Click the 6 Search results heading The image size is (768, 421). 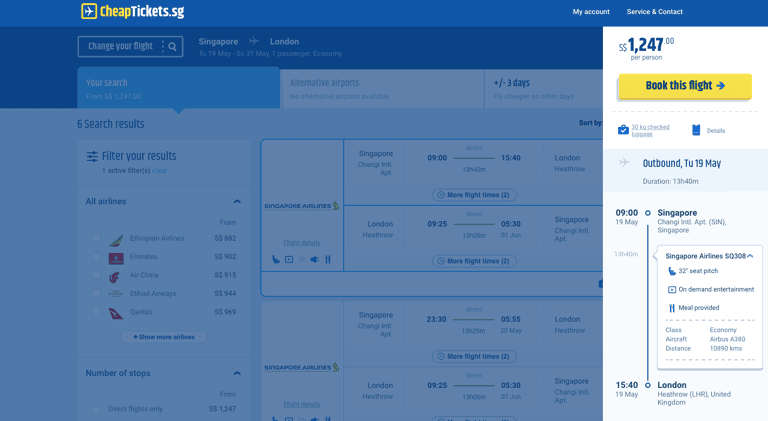111,124
